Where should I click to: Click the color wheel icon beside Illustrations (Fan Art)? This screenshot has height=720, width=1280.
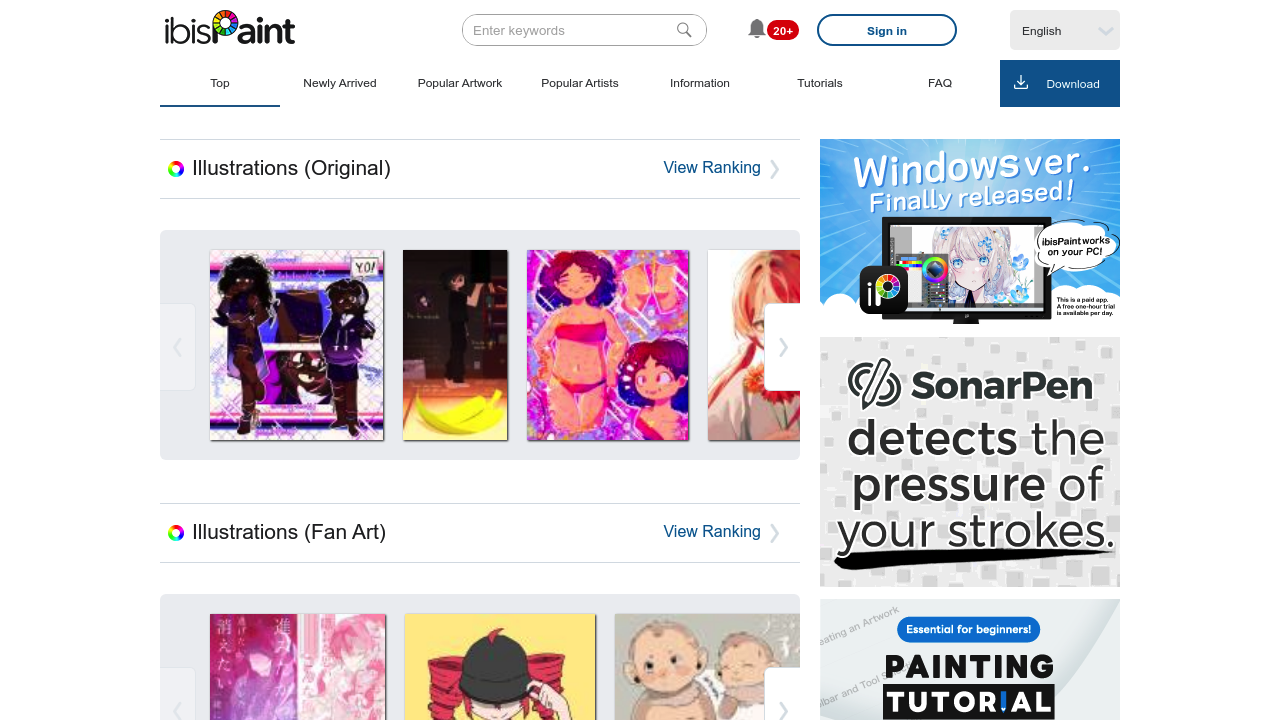(176, 533)
